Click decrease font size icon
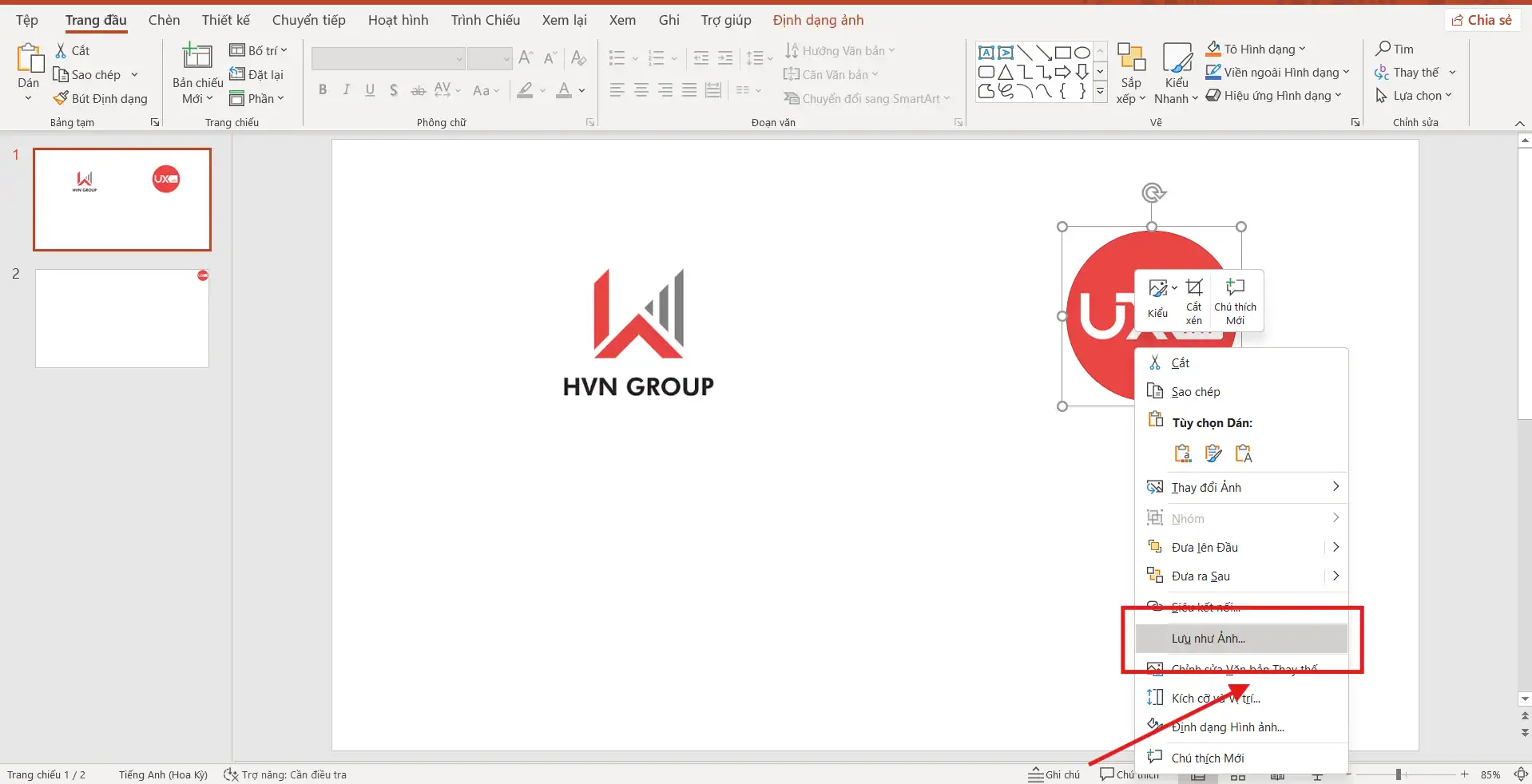 [550, 57]
